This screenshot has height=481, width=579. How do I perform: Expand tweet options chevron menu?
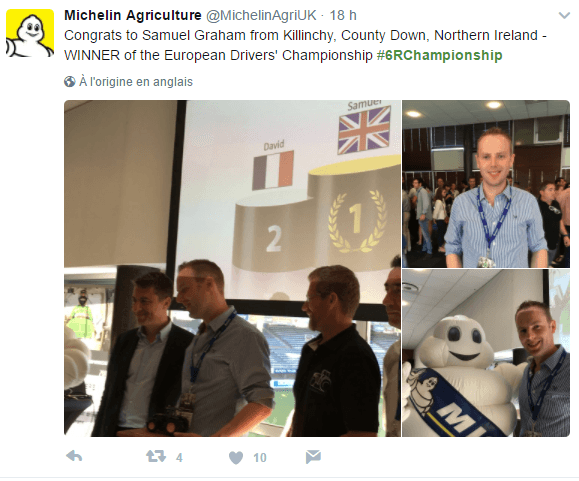[564, 16]
